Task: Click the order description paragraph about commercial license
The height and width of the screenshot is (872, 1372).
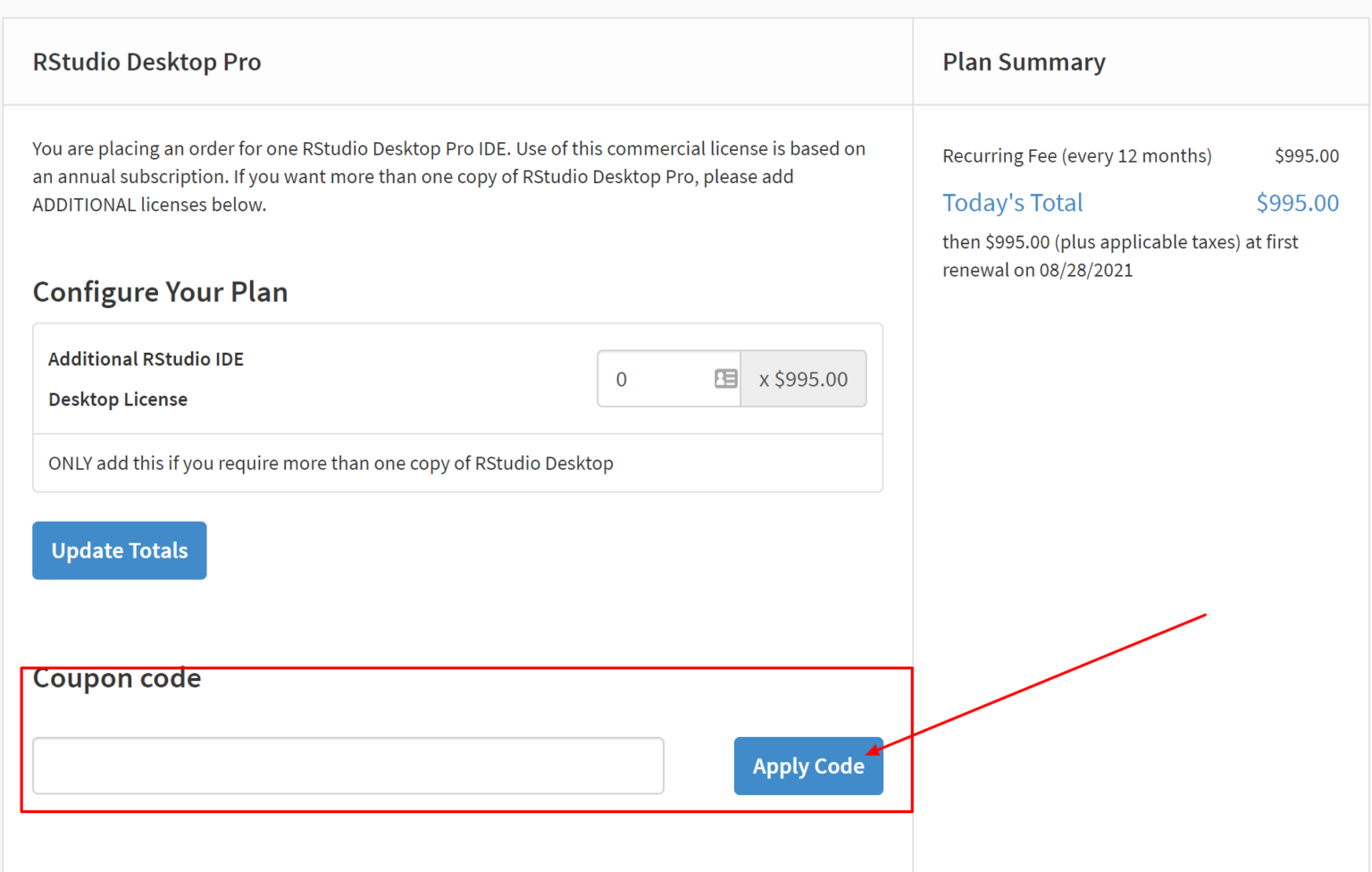Action: click(x=449, y=176)
